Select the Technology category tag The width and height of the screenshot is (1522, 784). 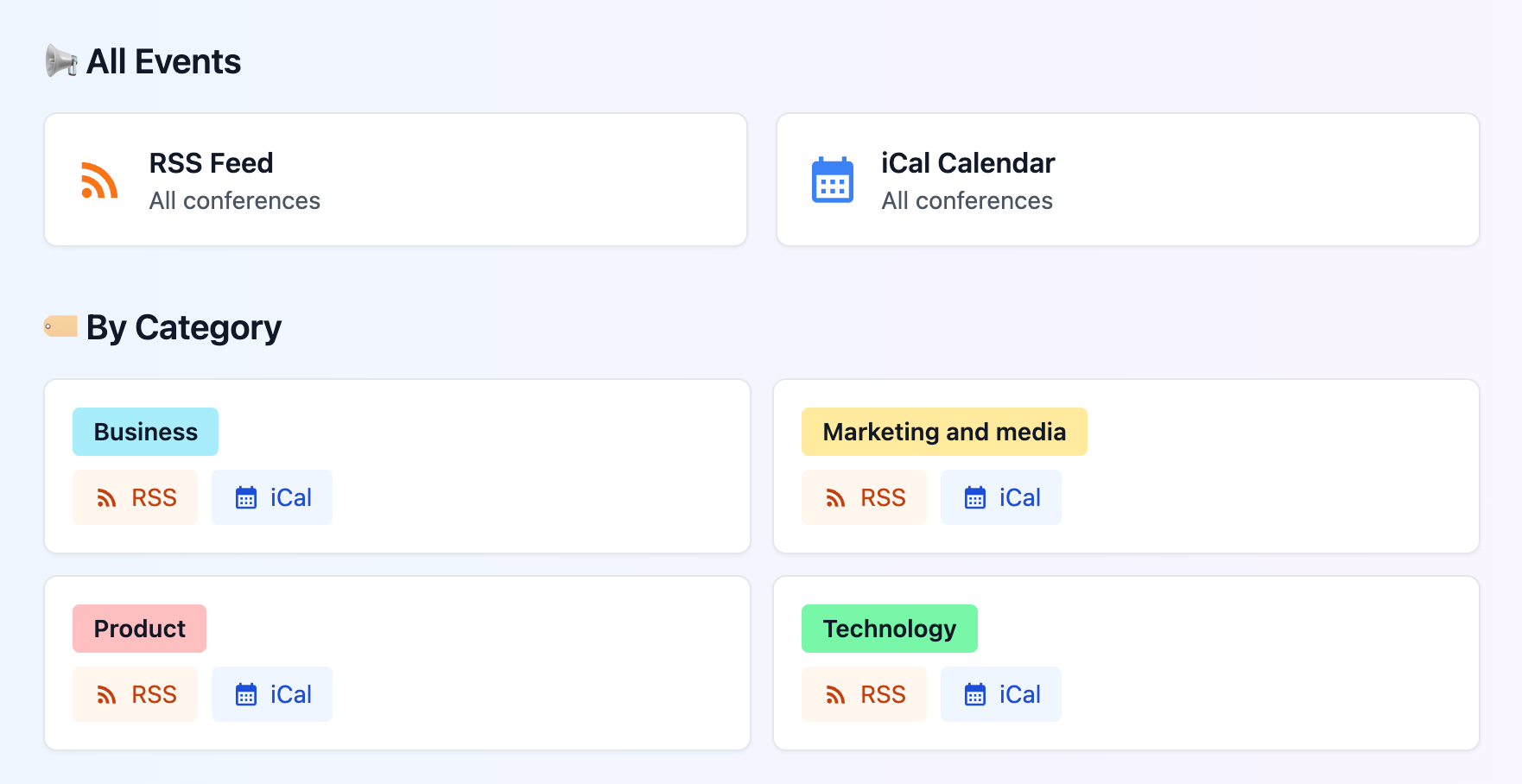pyautogui.click(x=890, y=629)
